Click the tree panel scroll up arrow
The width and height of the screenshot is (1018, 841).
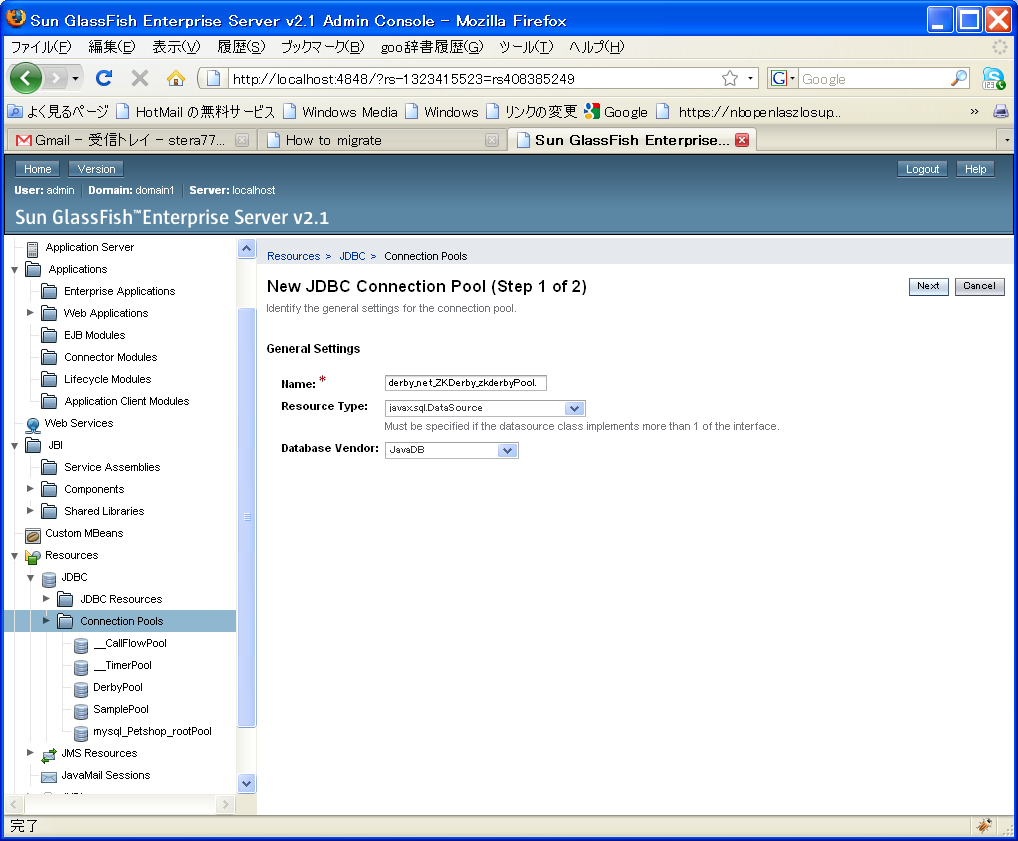click(x=247, y=249)
